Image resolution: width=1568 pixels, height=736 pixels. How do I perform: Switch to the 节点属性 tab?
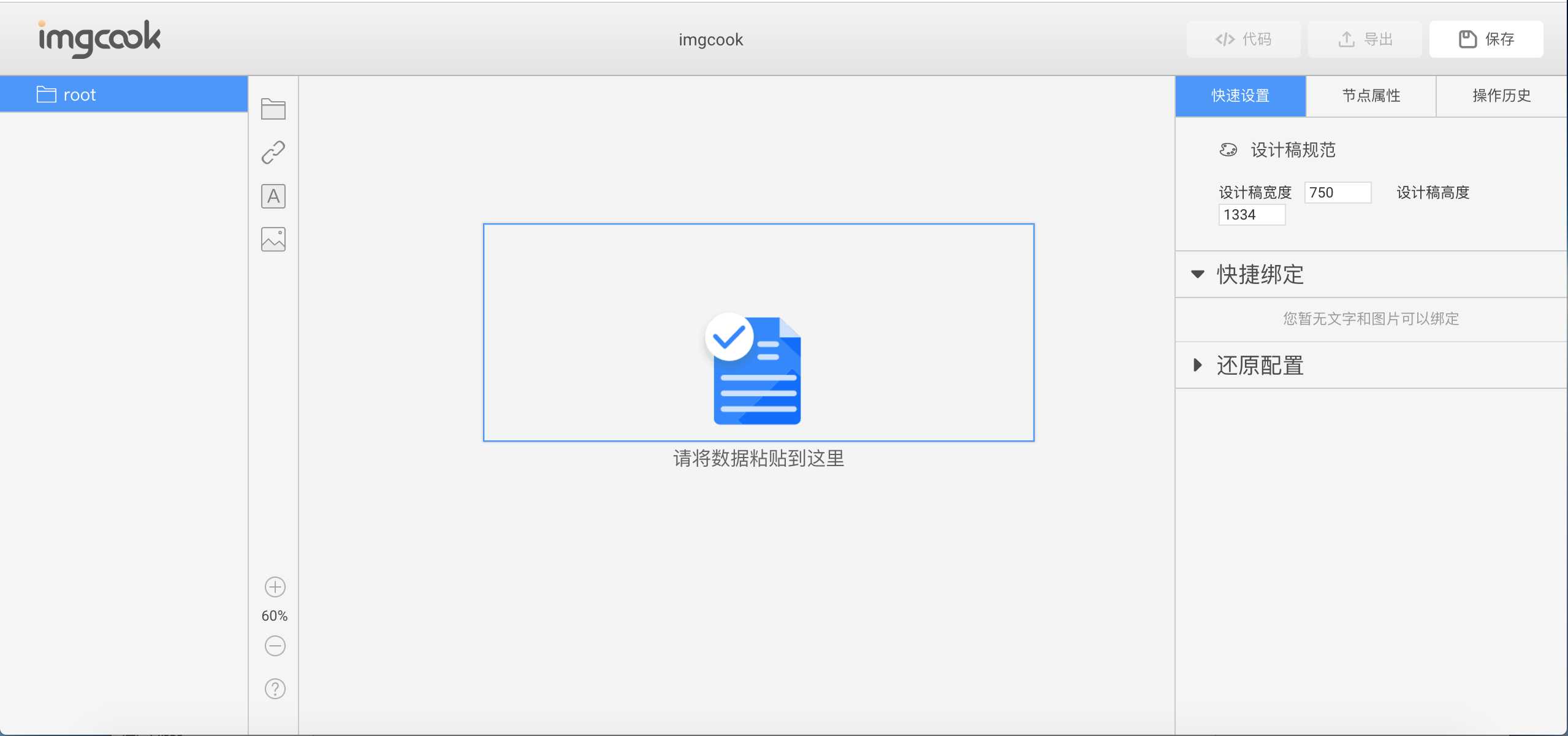pyautogui.click(x=1371, y=96)
